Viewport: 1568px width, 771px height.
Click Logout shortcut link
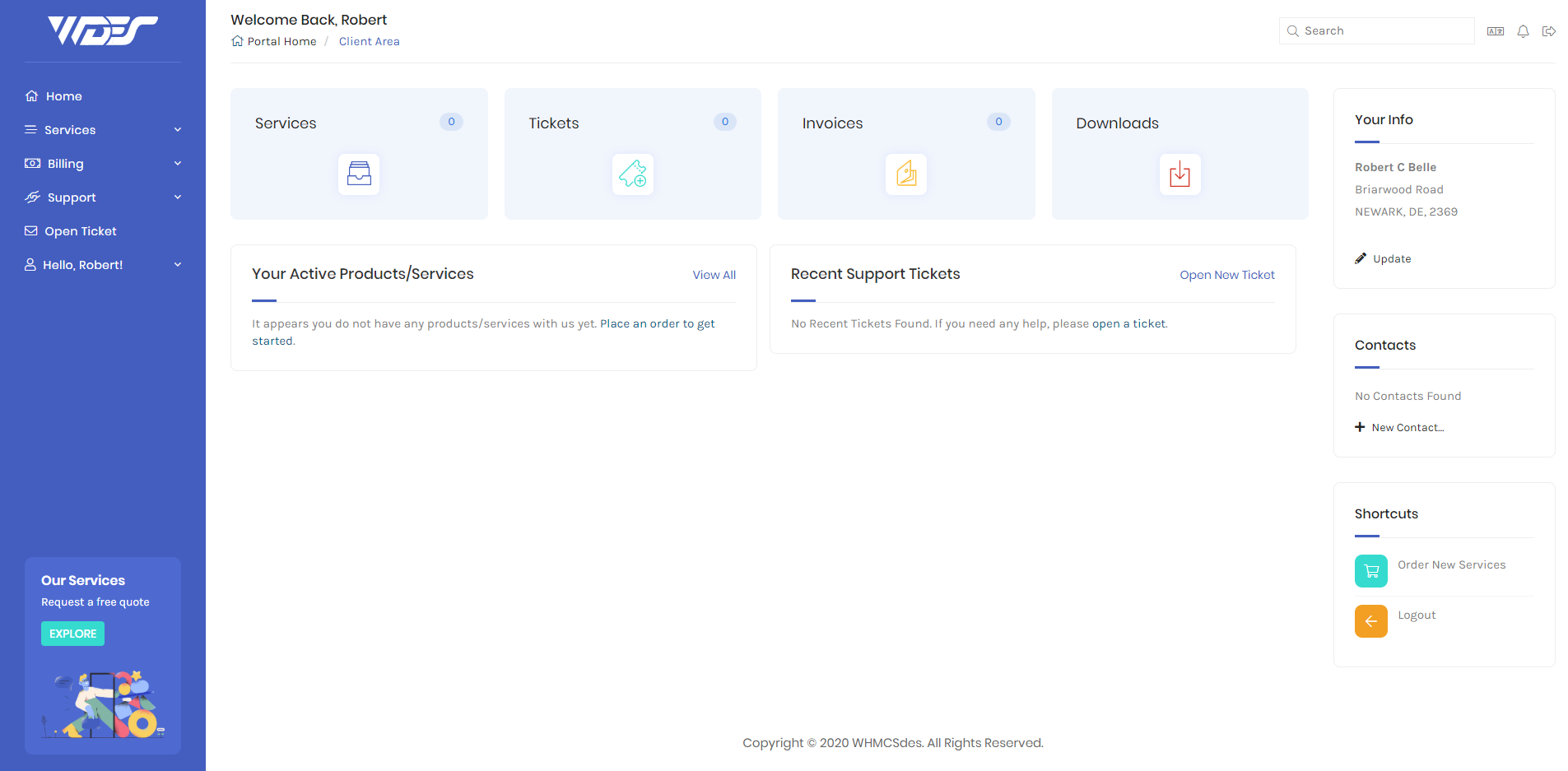point(1417,615)
